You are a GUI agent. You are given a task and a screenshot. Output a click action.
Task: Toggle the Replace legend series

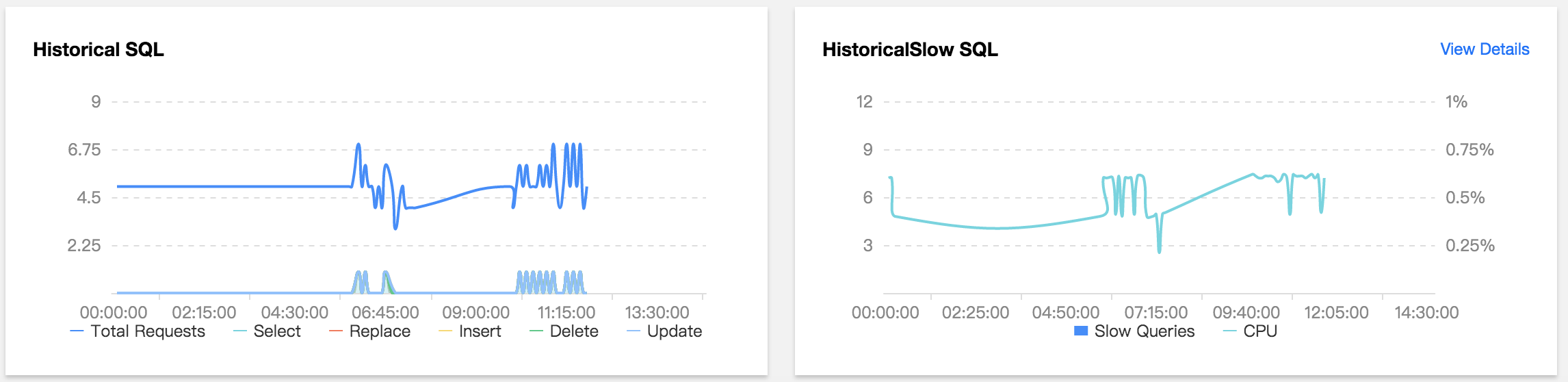click(369, 331)
